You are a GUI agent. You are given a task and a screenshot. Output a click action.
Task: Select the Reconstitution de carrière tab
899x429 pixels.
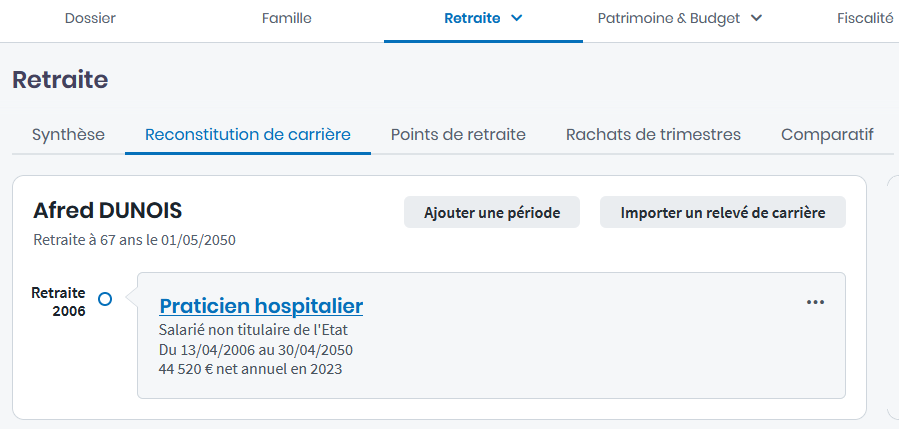pyautogui.click(x=248, y=134)
